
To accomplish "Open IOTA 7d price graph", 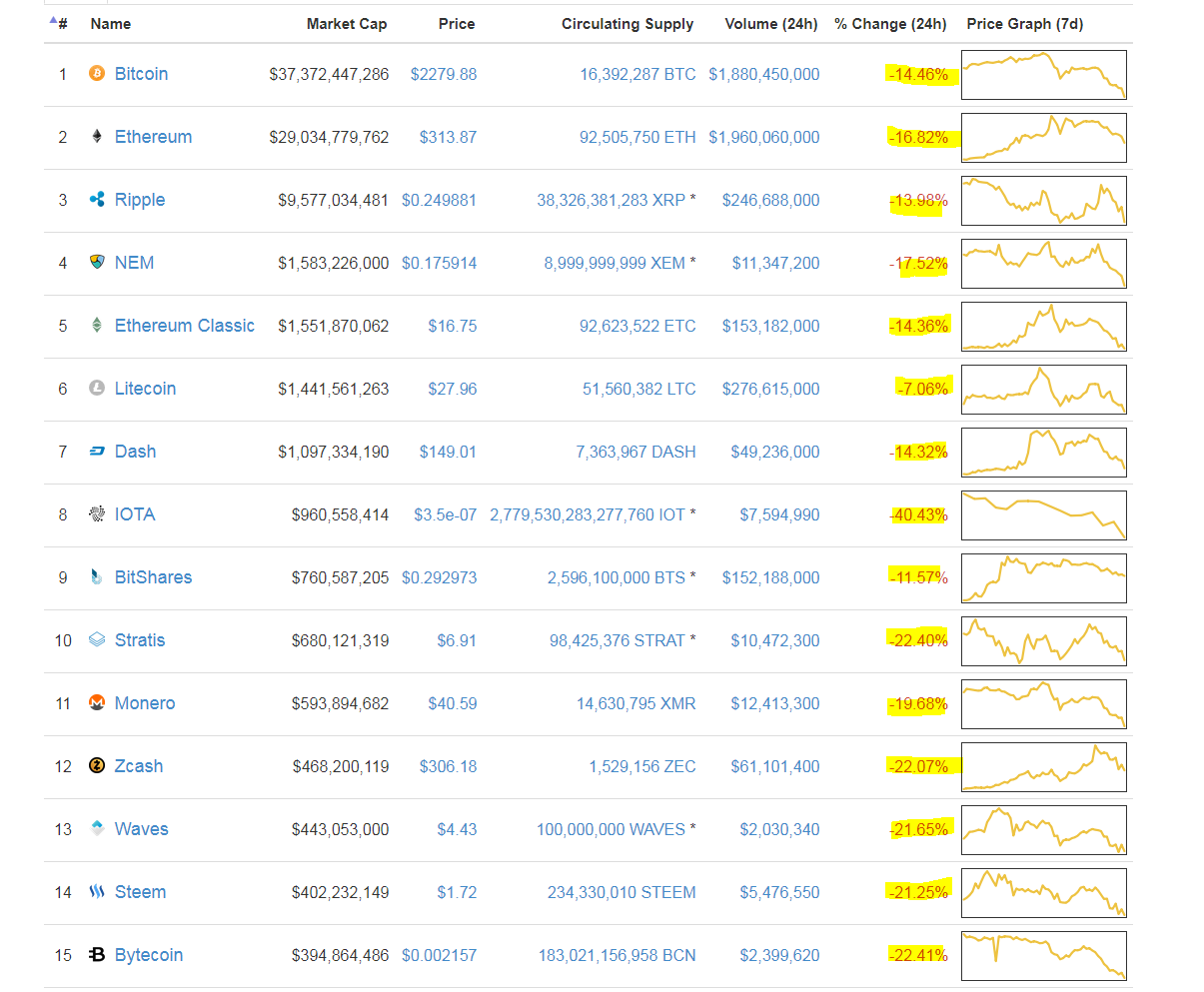I will (1043, 515).
